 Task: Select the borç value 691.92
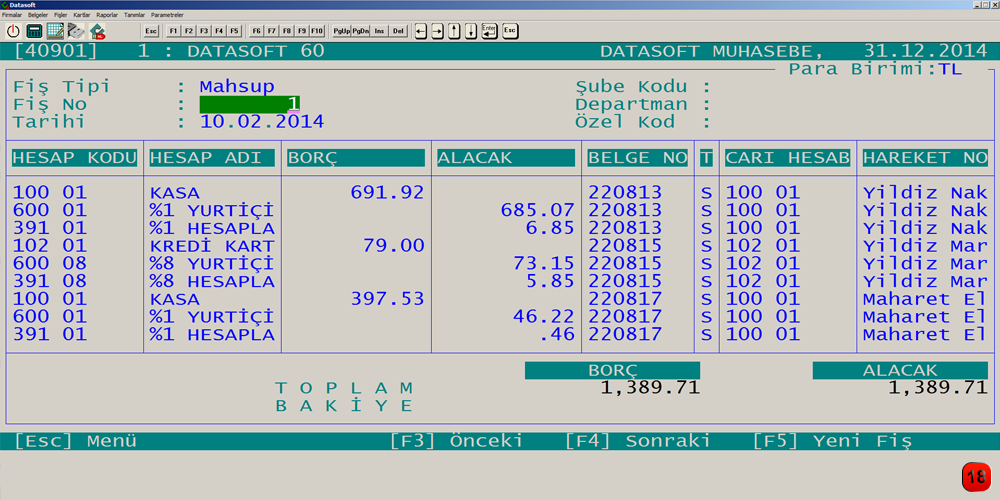pyautogui.click(x=387, y=193)
